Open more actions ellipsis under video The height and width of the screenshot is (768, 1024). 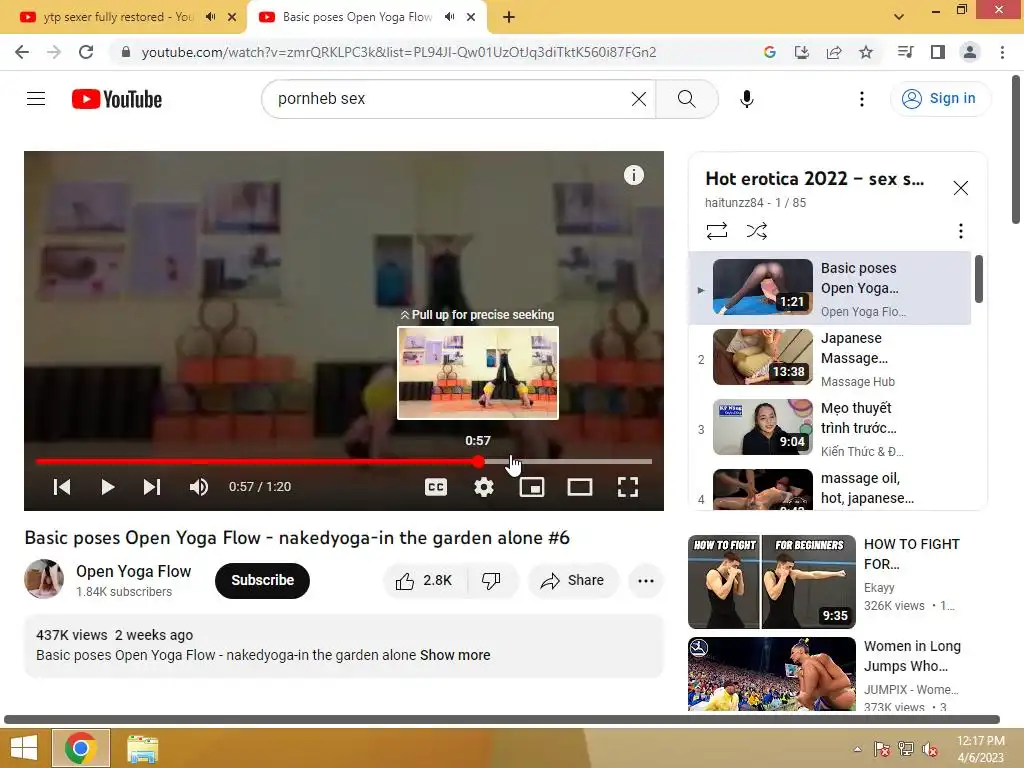(x=645, y=580)
